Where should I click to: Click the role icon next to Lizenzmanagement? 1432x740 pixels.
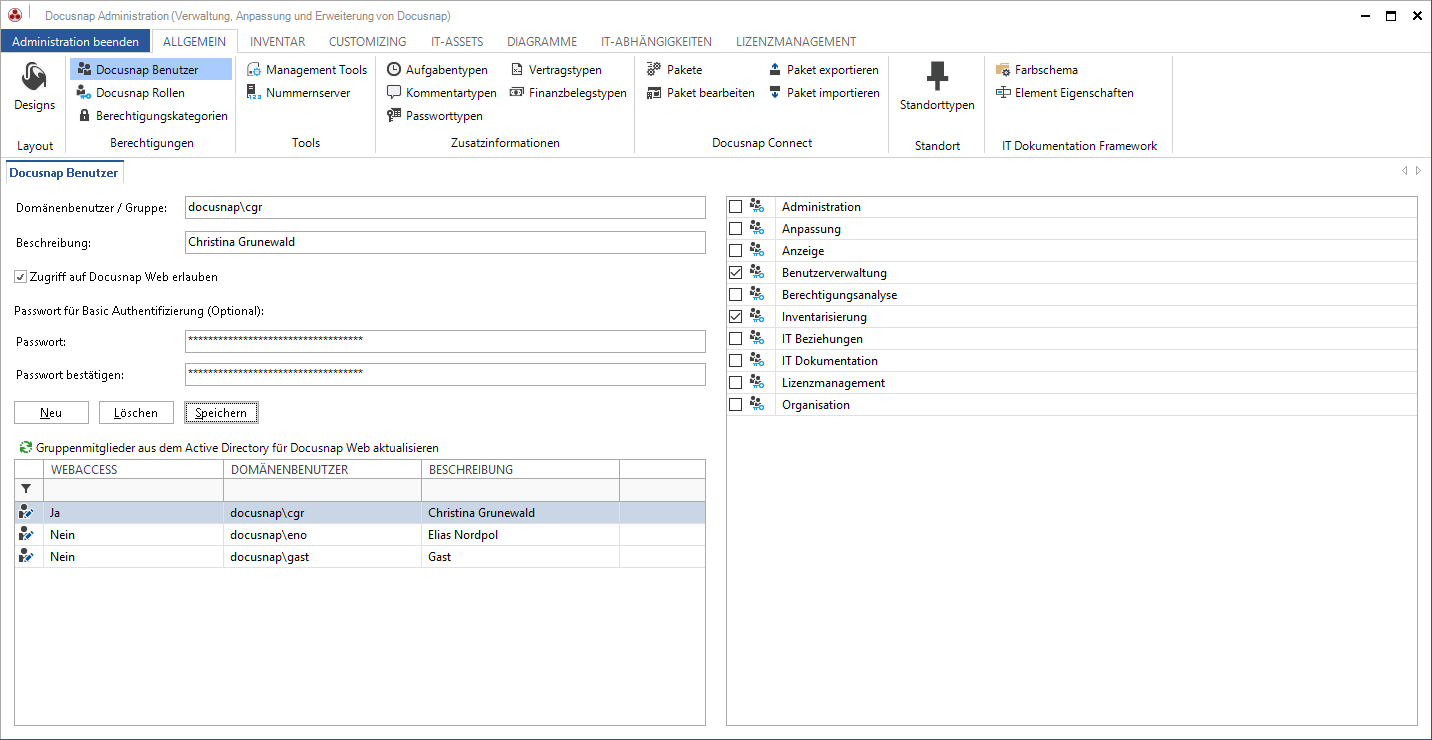point(757,382)
